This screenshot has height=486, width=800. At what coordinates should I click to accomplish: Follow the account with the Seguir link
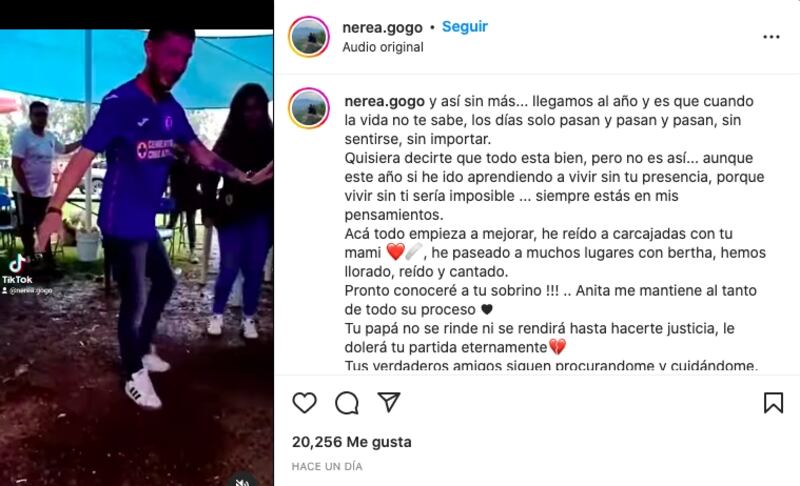(x=465, y=27)
